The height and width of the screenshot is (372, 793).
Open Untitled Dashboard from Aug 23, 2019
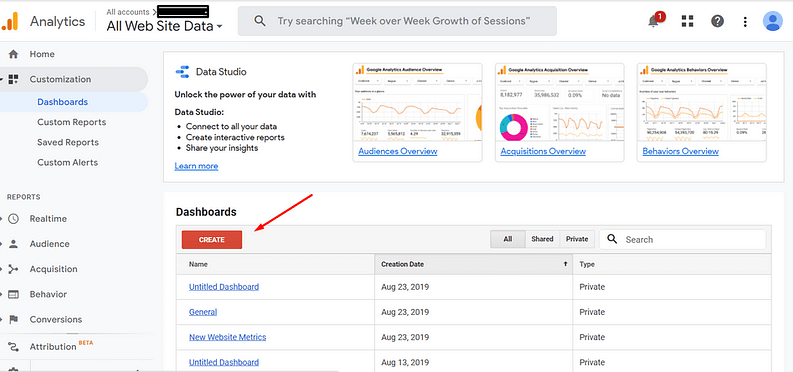coord(224,287)
